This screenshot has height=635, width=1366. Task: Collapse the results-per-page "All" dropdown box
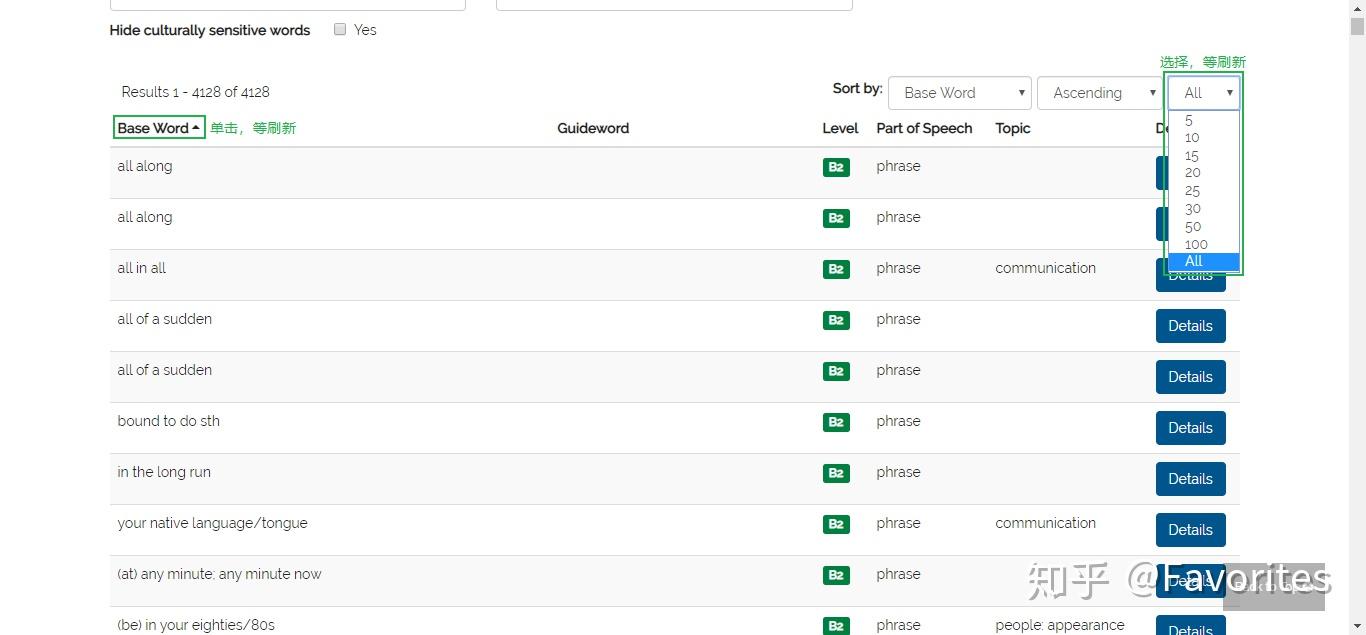tap(1204, 93)
